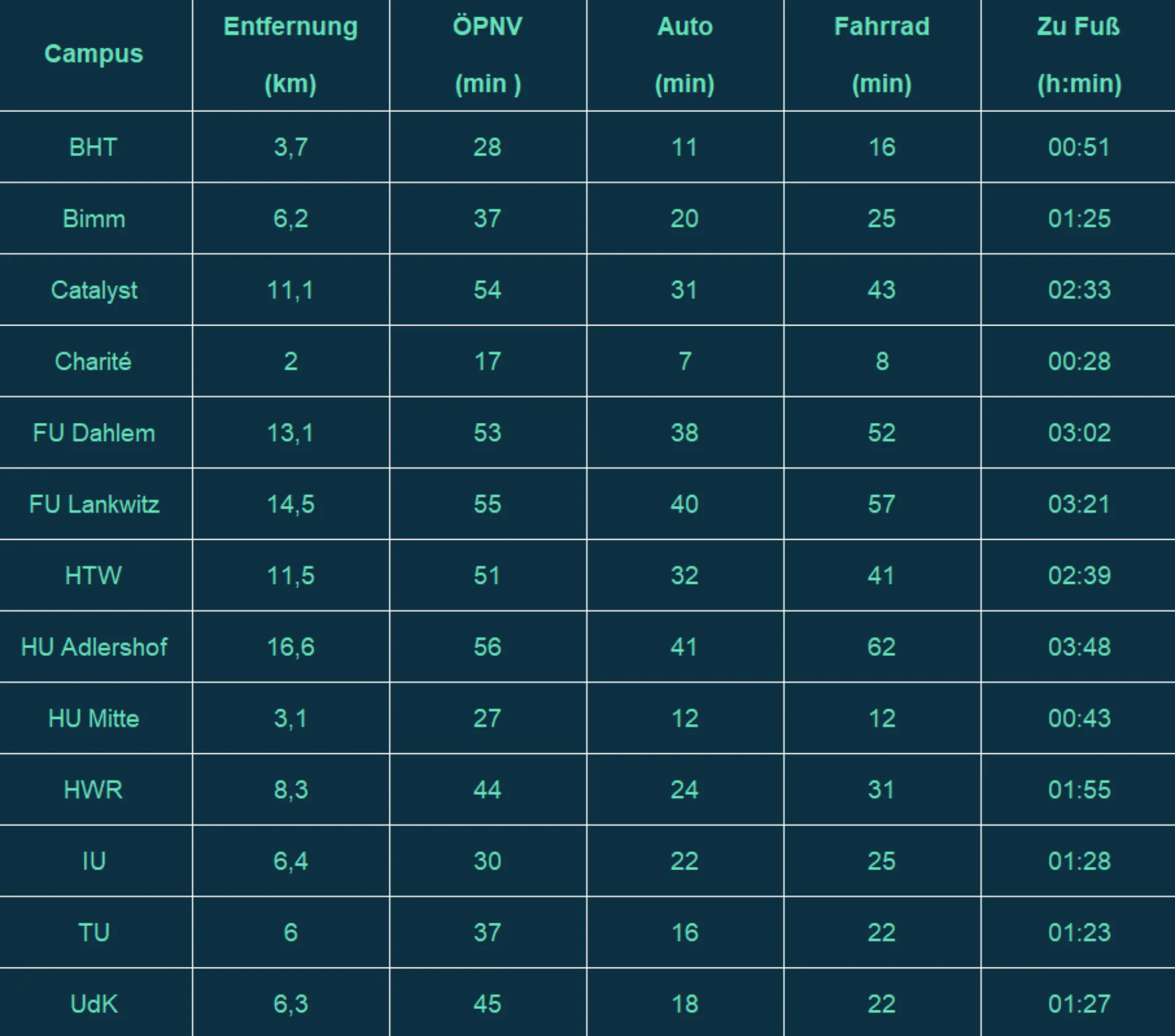Click the 03:48 walking time cell
This screenshot has height=1036, width=1175.
point(1079,647)
